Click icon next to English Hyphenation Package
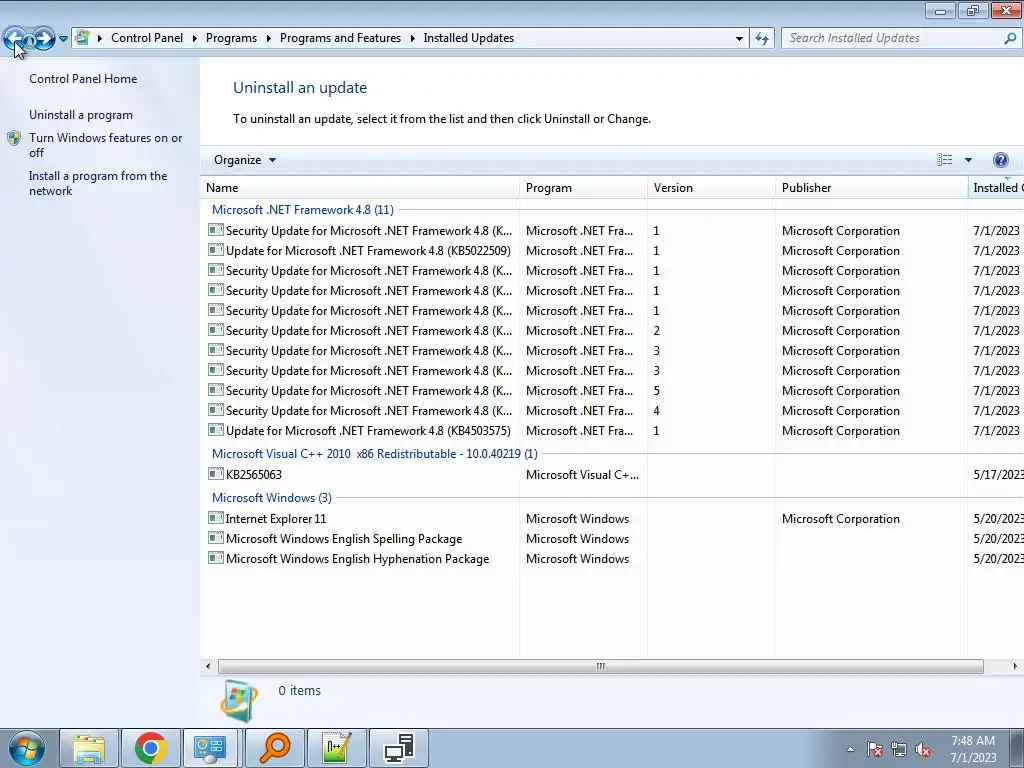Viewport: 1024px width, 768px height. (216, 558)
